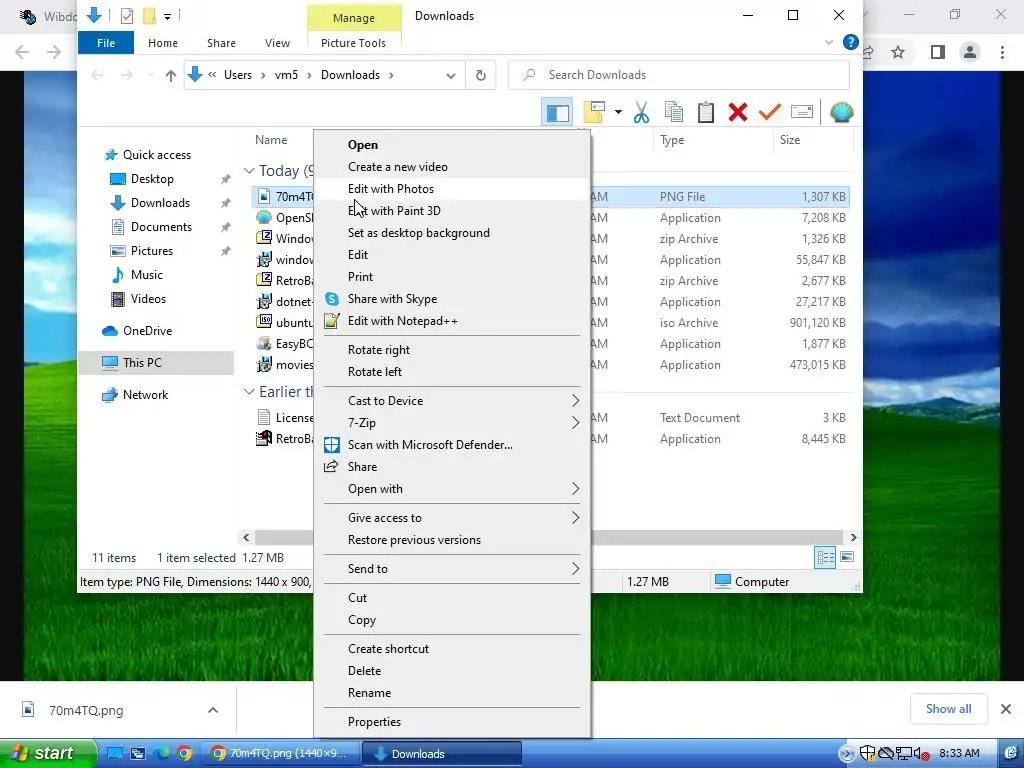Click the horizontal scrollbar right arrow

point(853,537)
